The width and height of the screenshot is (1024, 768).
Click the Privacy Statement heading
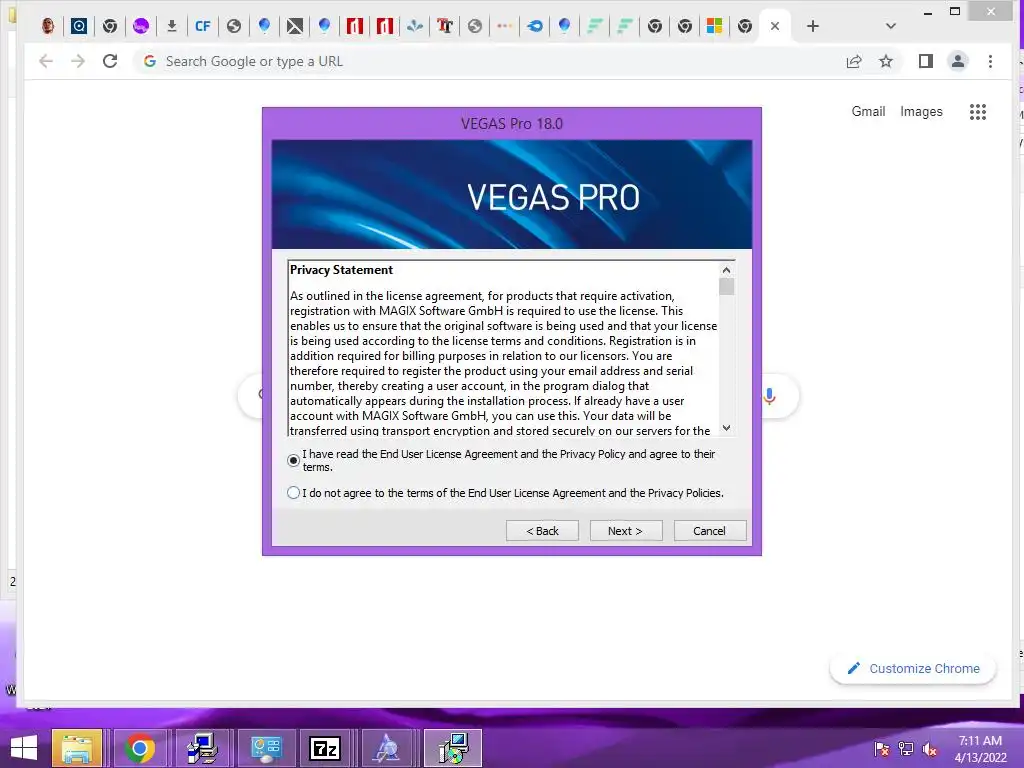342,270
